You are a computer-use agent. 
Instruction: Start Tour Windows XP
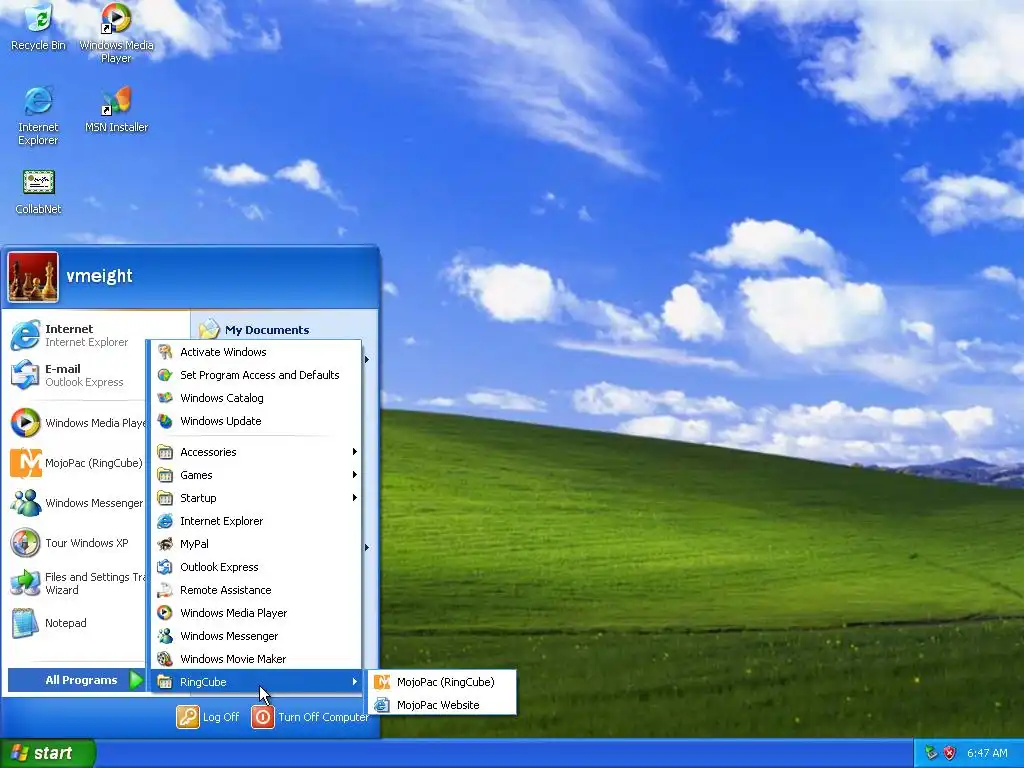point(77,543)
